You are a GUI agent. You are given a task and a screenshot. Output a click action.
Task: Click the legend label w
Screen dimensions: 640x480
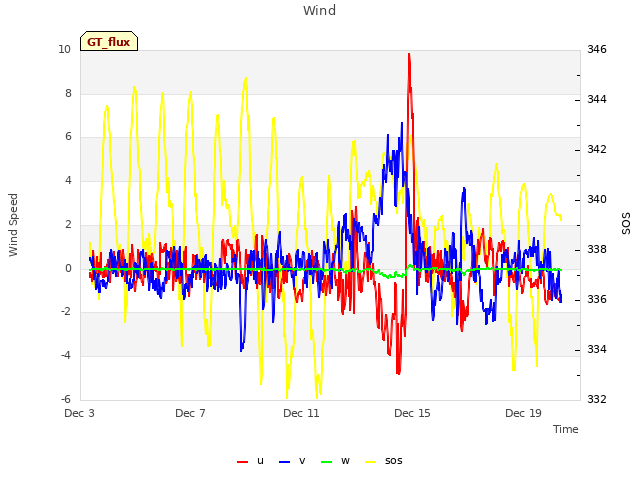point(345,461)
